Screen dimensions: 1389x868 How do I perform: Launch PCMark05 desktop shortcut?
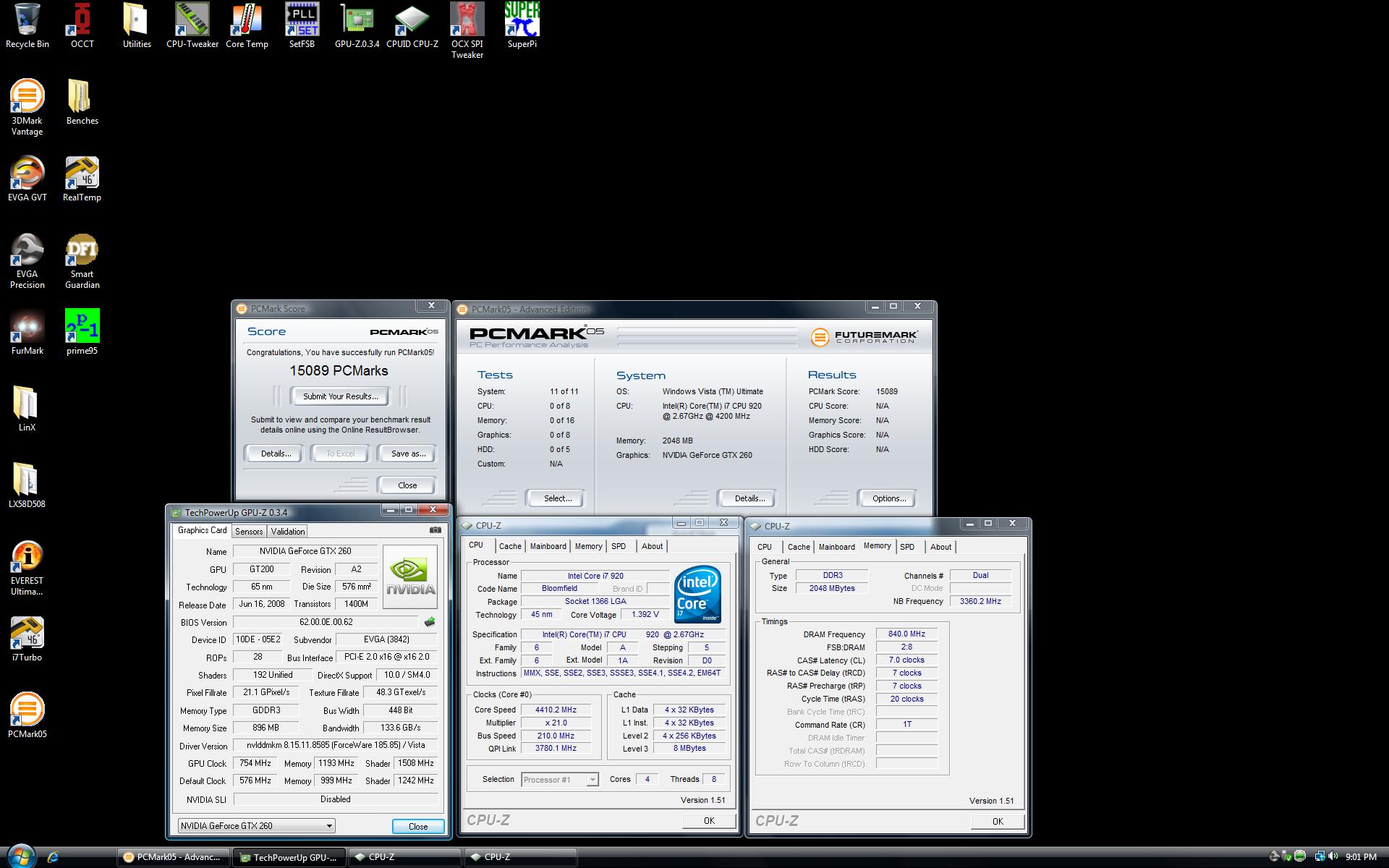(x=27, y=715)
